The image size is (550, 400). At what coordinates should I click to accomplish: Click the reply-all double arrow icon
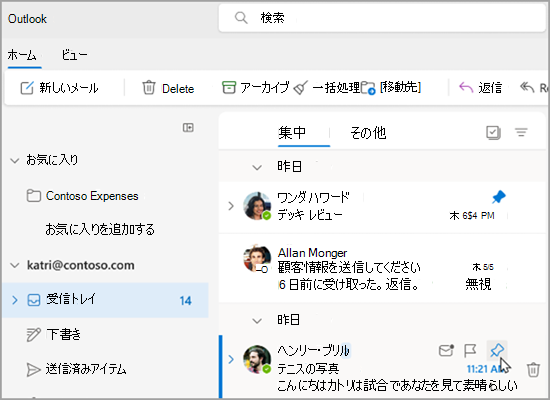[x=527, y=87]
